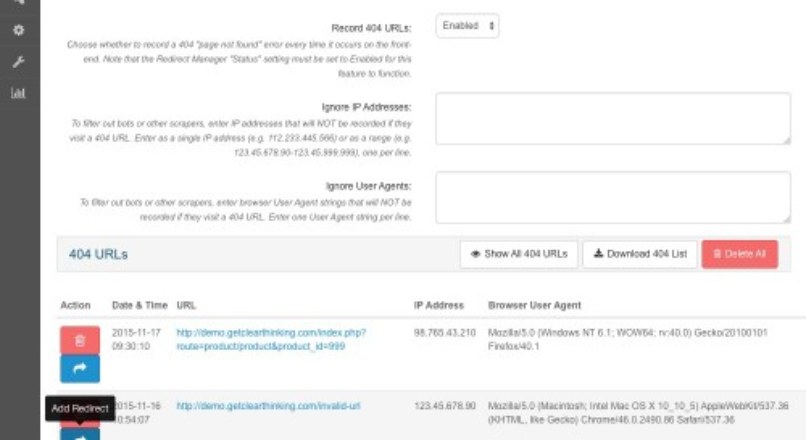Click the Show All 404 URLs button
This screenshot has width=806, height=440.
click(518, 254)
